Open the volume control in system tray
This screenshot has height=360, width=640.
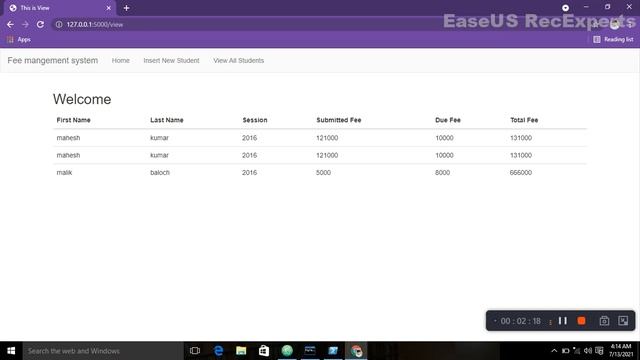[x=588, y=351]
